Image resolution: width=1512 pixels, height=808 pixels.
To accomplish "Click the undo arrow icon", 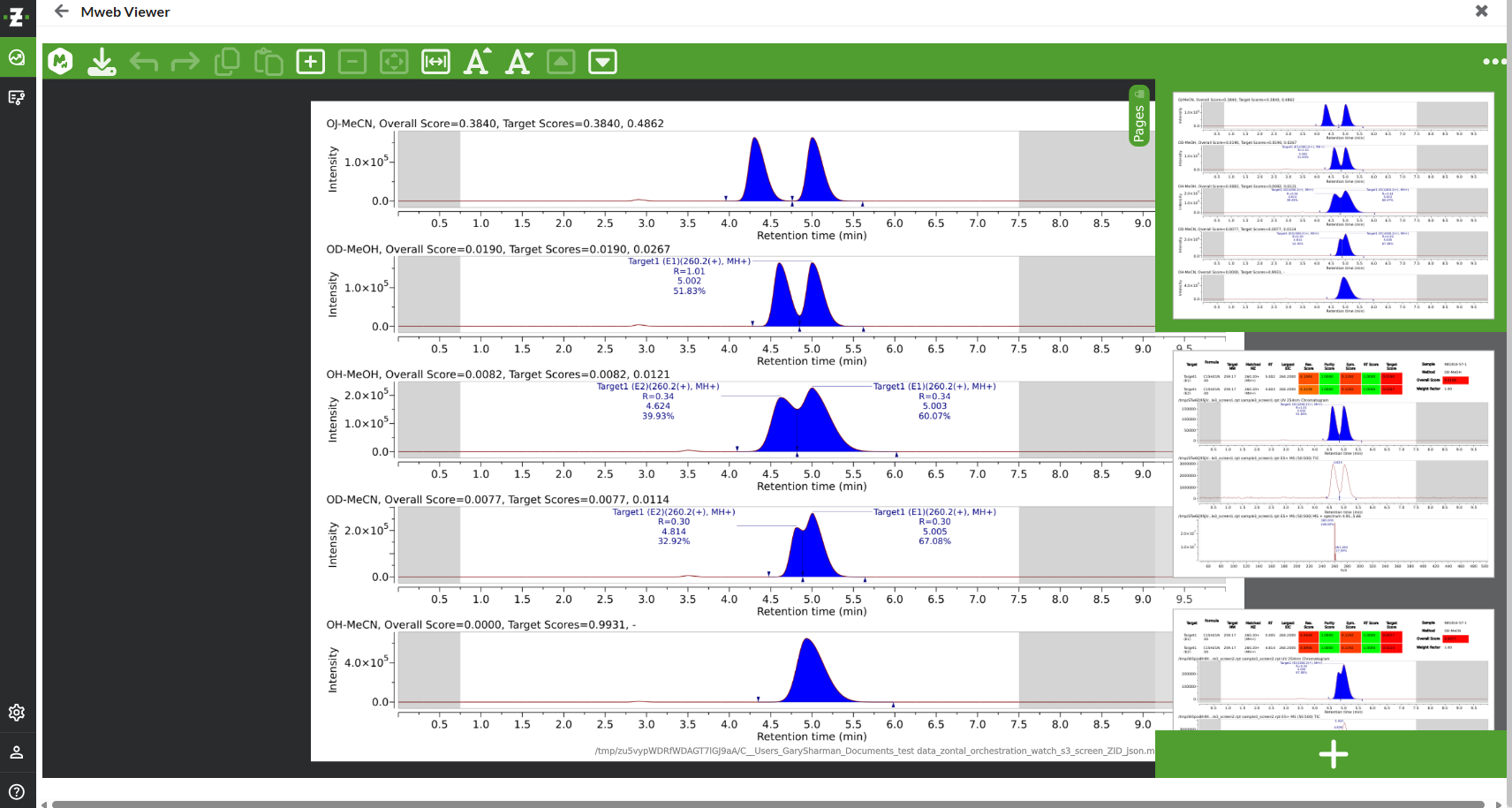I will pyautogui.click(x=143, y=61).
